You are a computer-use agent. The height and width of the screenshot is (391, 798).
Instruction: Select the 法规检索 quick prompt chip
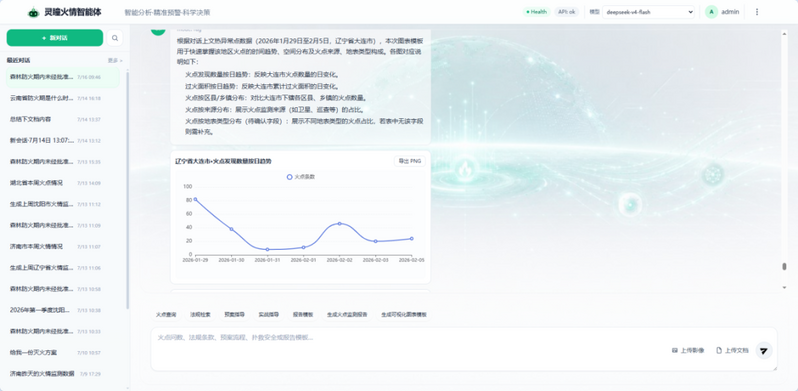click(x=200, y=315)
